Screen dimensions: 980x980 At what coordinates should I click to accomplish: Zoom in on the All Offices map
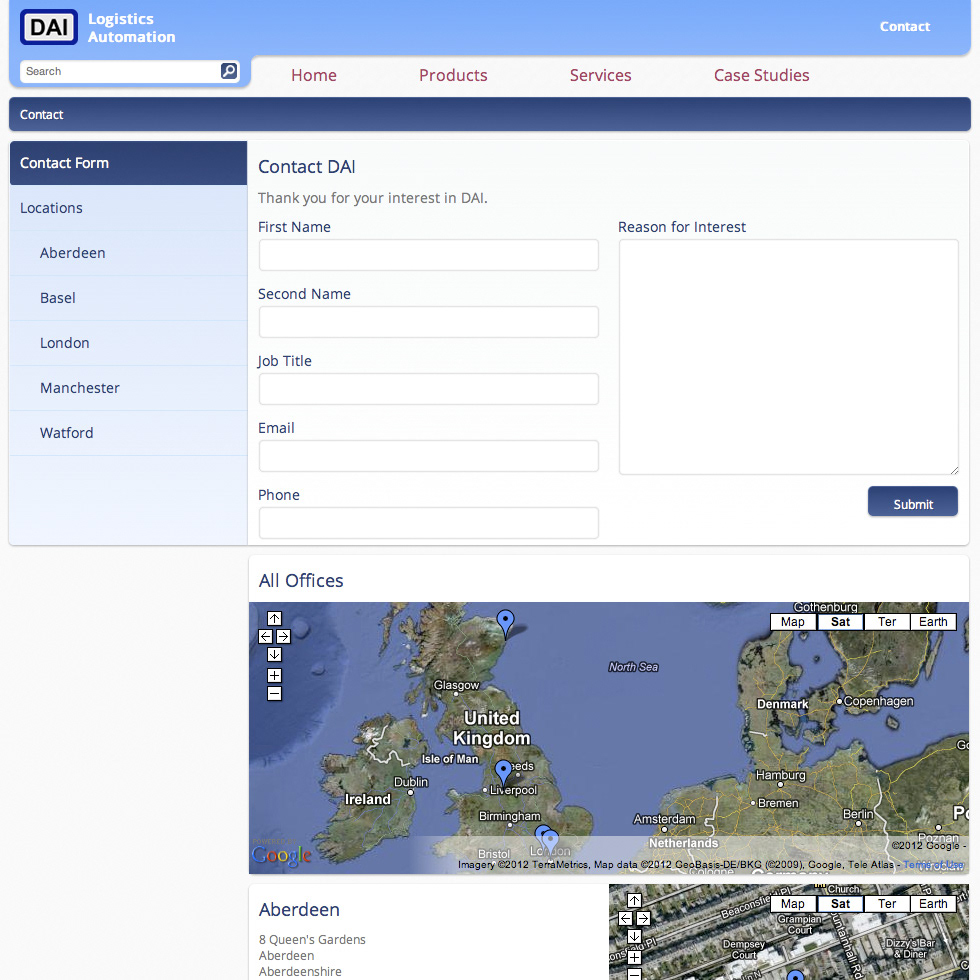pyautogui.click(x=275, y=676)
